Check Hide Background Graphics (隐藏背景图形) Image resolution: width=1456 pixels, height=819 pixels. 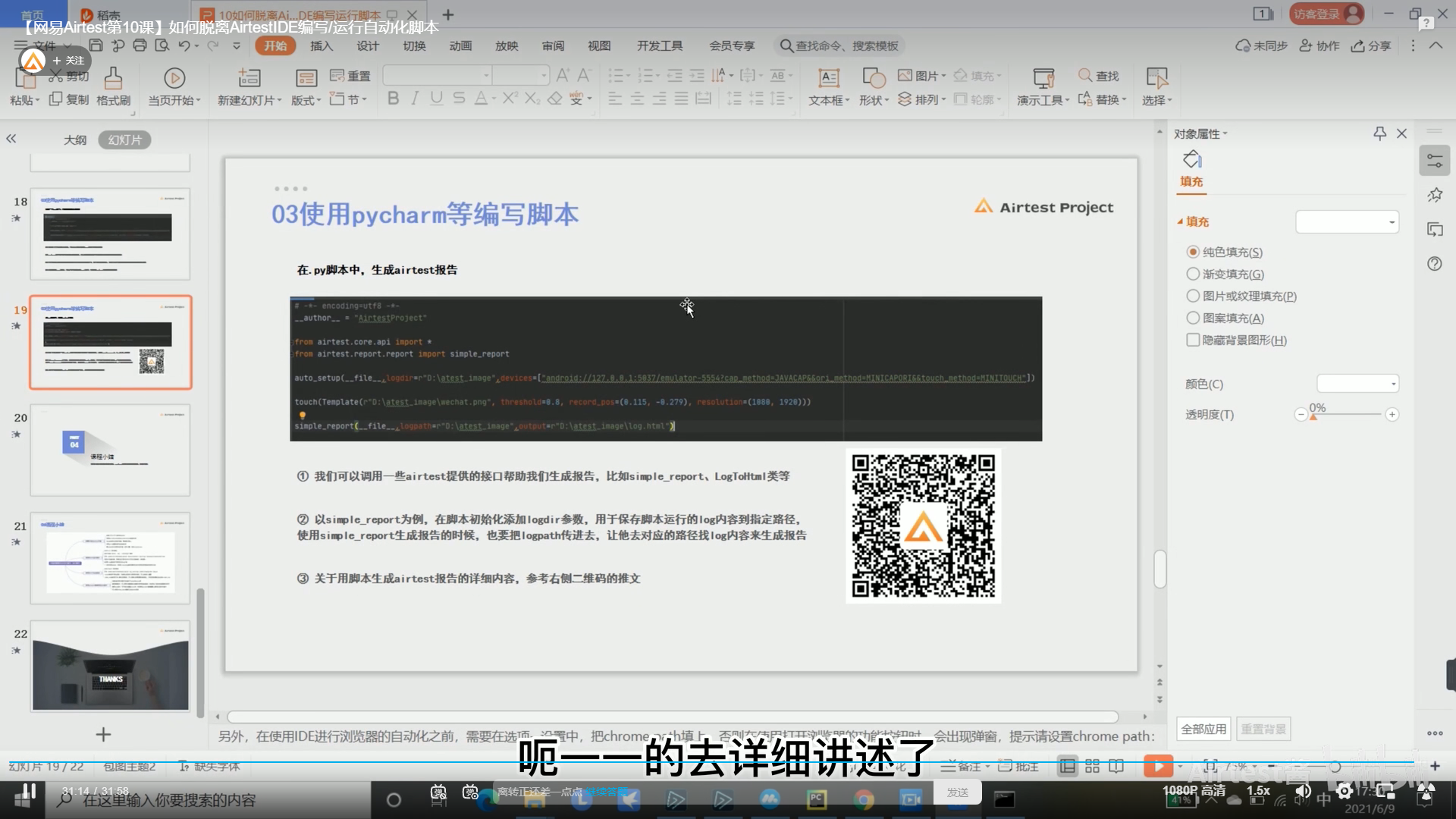(x=1193, y=340)
